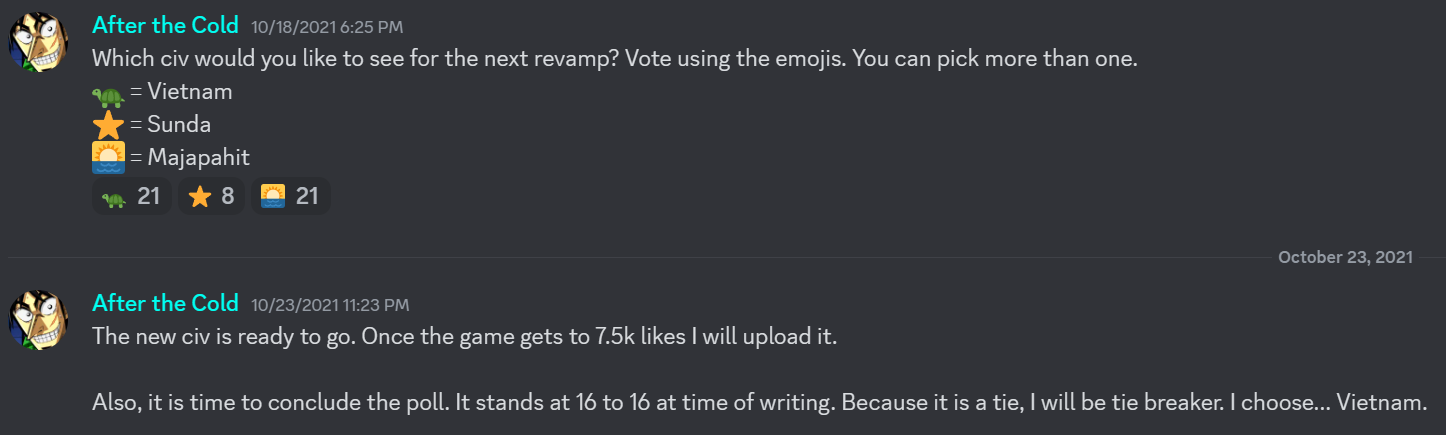The image size is (1446, 435).
Task: Click the After the Cold username in the second message
Action: coord(165,303)
